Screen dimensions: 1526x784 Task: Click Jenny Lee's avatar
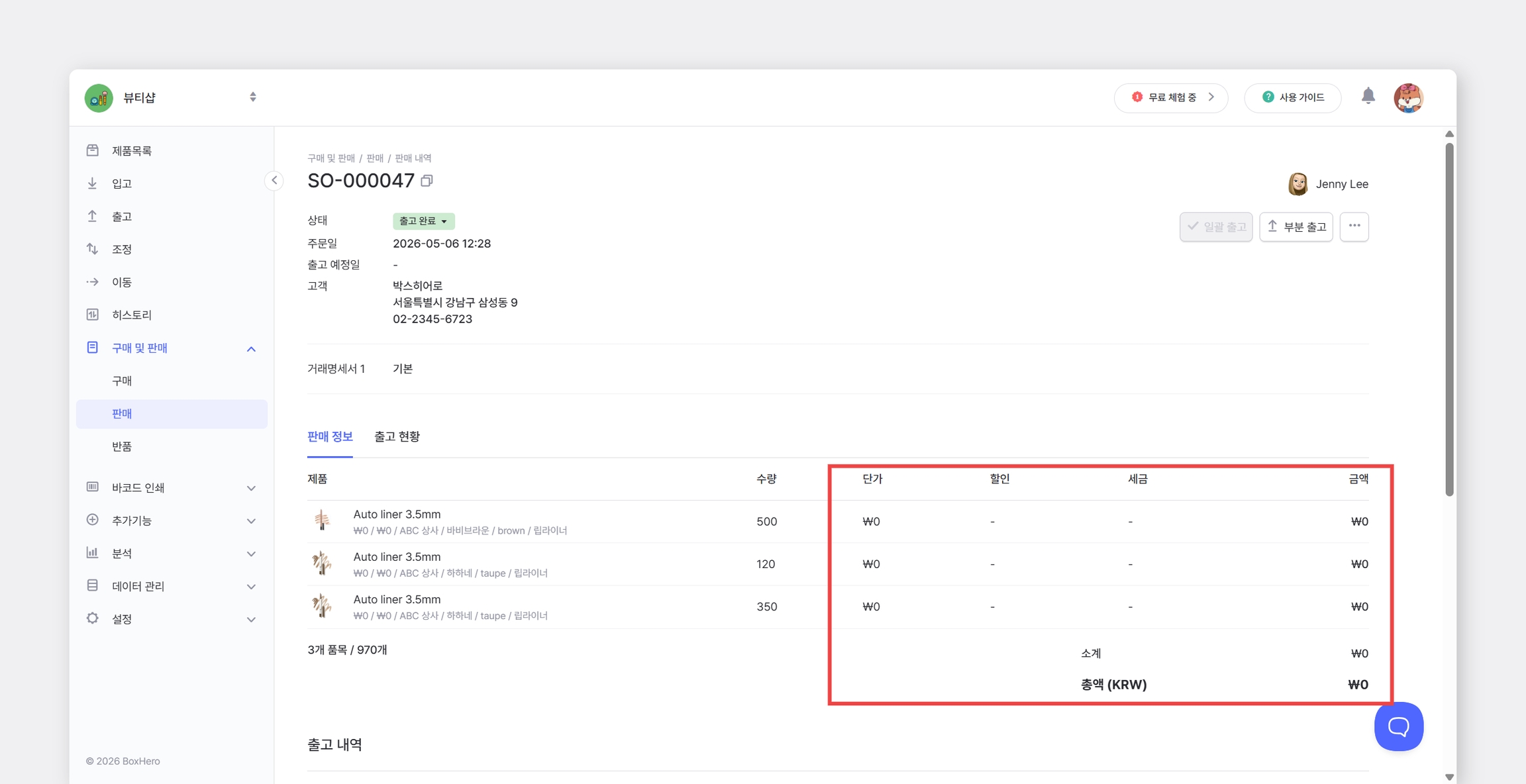pyautogui.click(x=1298, y=184)
